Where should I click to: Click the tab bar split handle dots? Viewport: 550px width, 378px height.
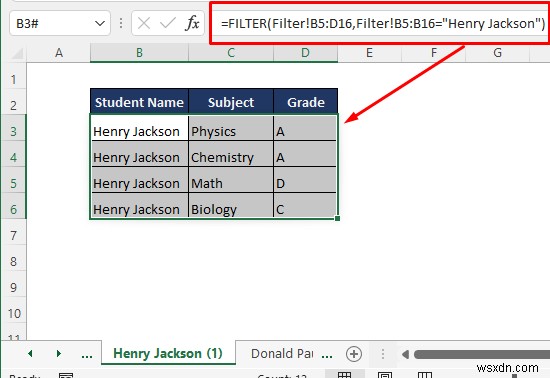tap(383, 354)
